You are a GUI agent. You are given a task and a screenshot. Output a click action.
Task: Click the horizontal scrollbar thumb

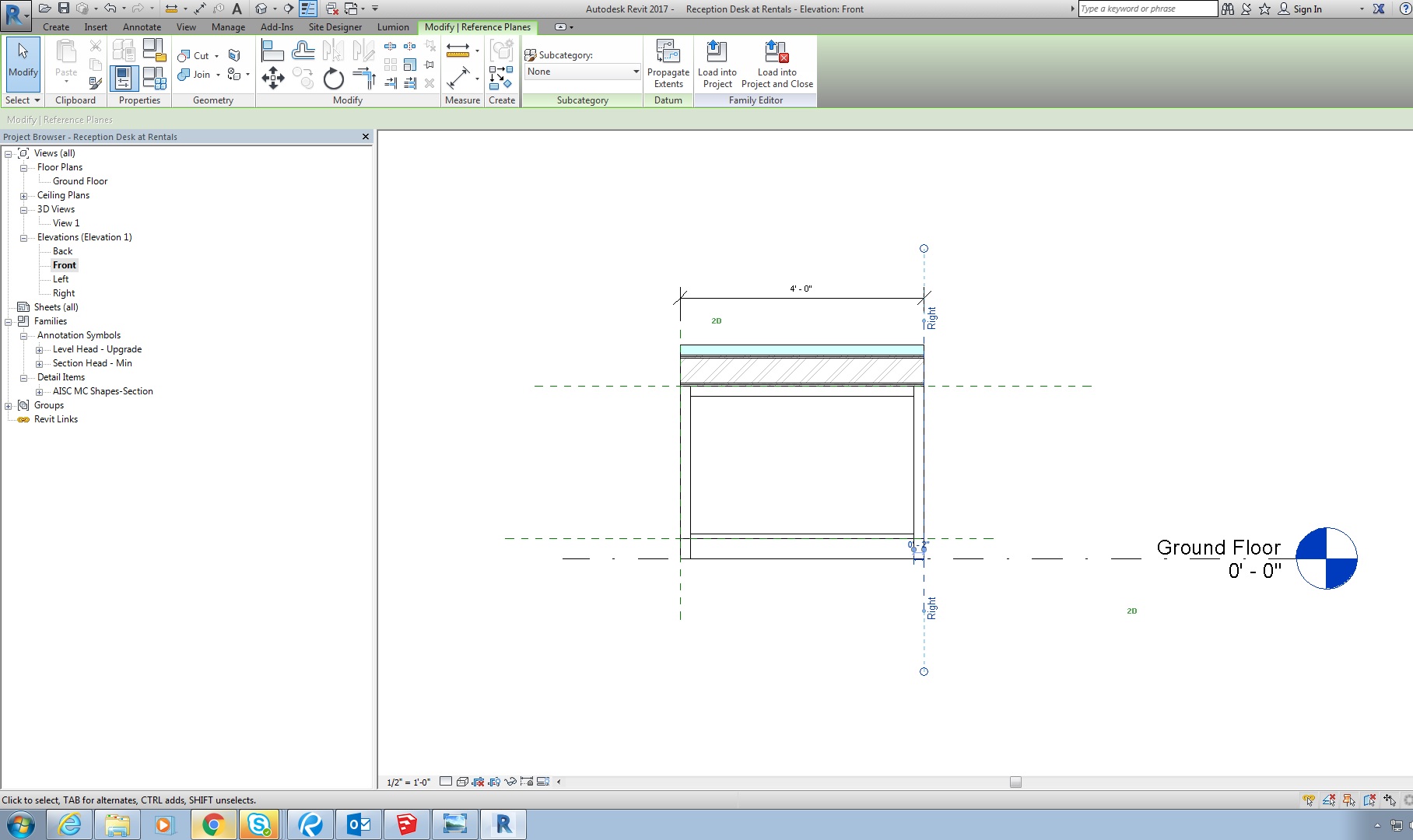click(1015, 782)
